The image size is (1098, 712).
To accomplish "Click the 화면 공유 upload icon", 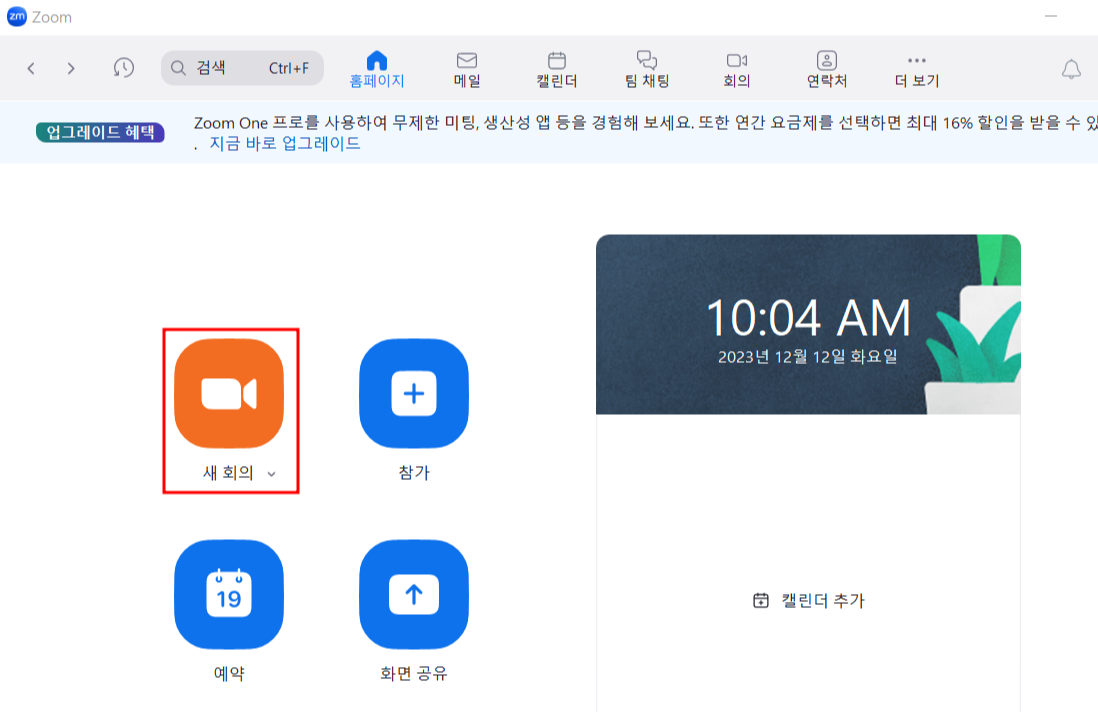I will pyautogui.click(x=414, y=594).
